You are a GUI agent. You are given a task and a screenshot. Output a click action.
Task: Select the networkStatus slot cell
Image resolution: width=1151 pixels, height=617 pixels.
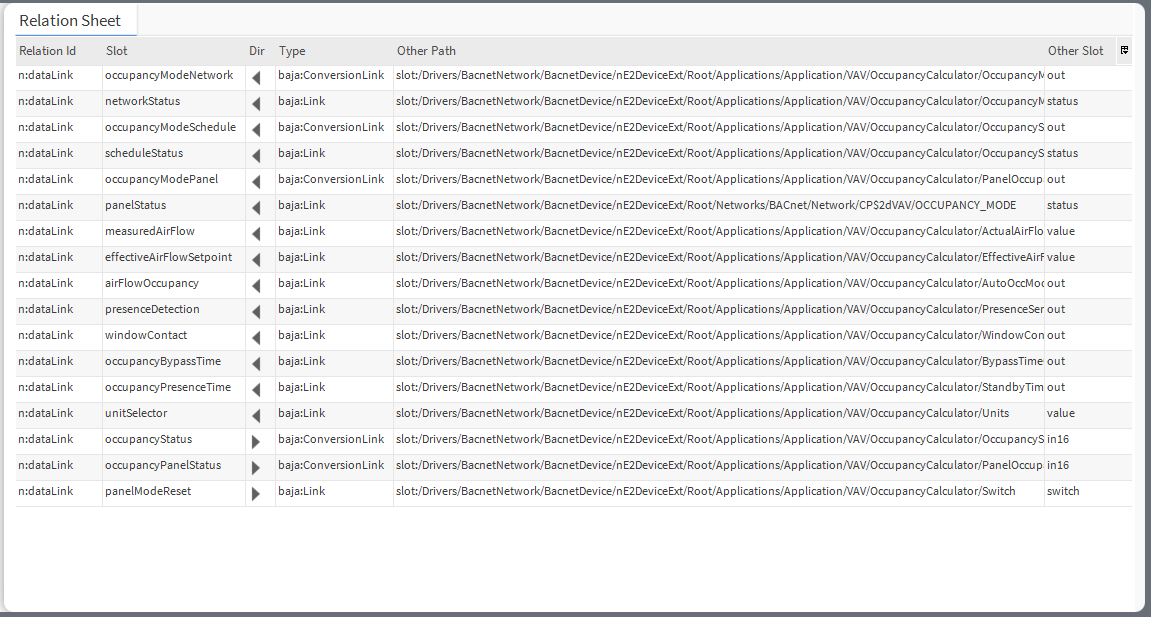pyautogui.click(x=143, y=101)
